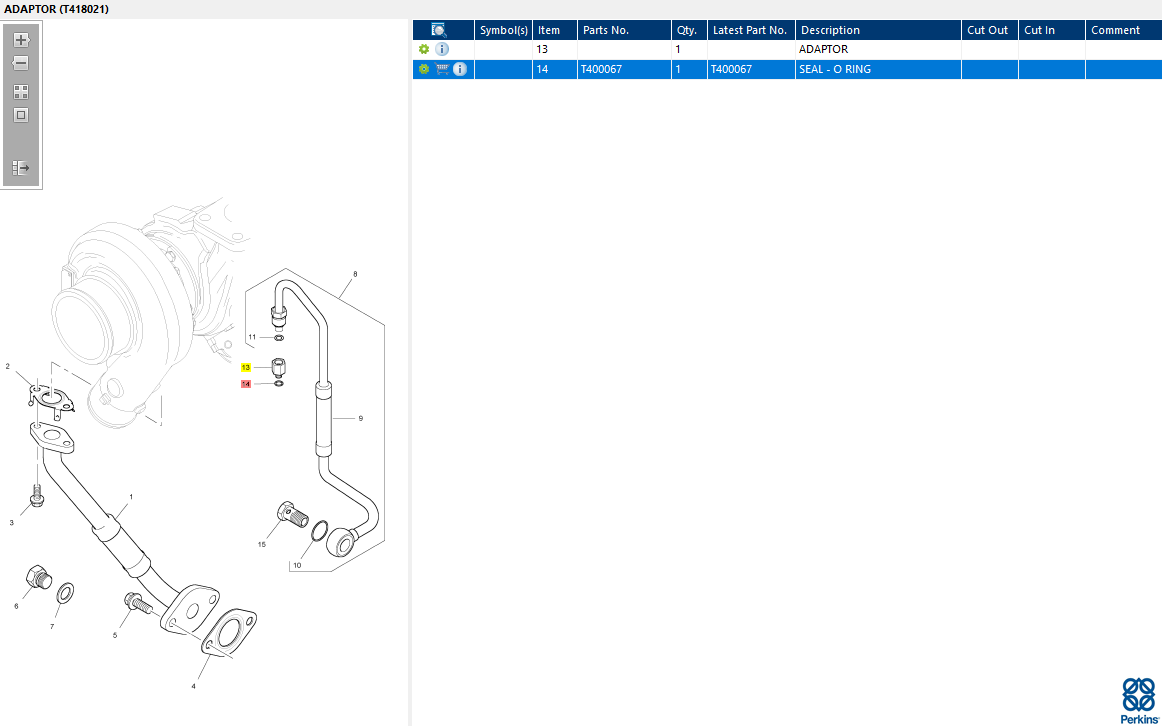The image size is (1162, 726).
Task: Click green gear icon for item 14
Action: click(x=424, y=69)
